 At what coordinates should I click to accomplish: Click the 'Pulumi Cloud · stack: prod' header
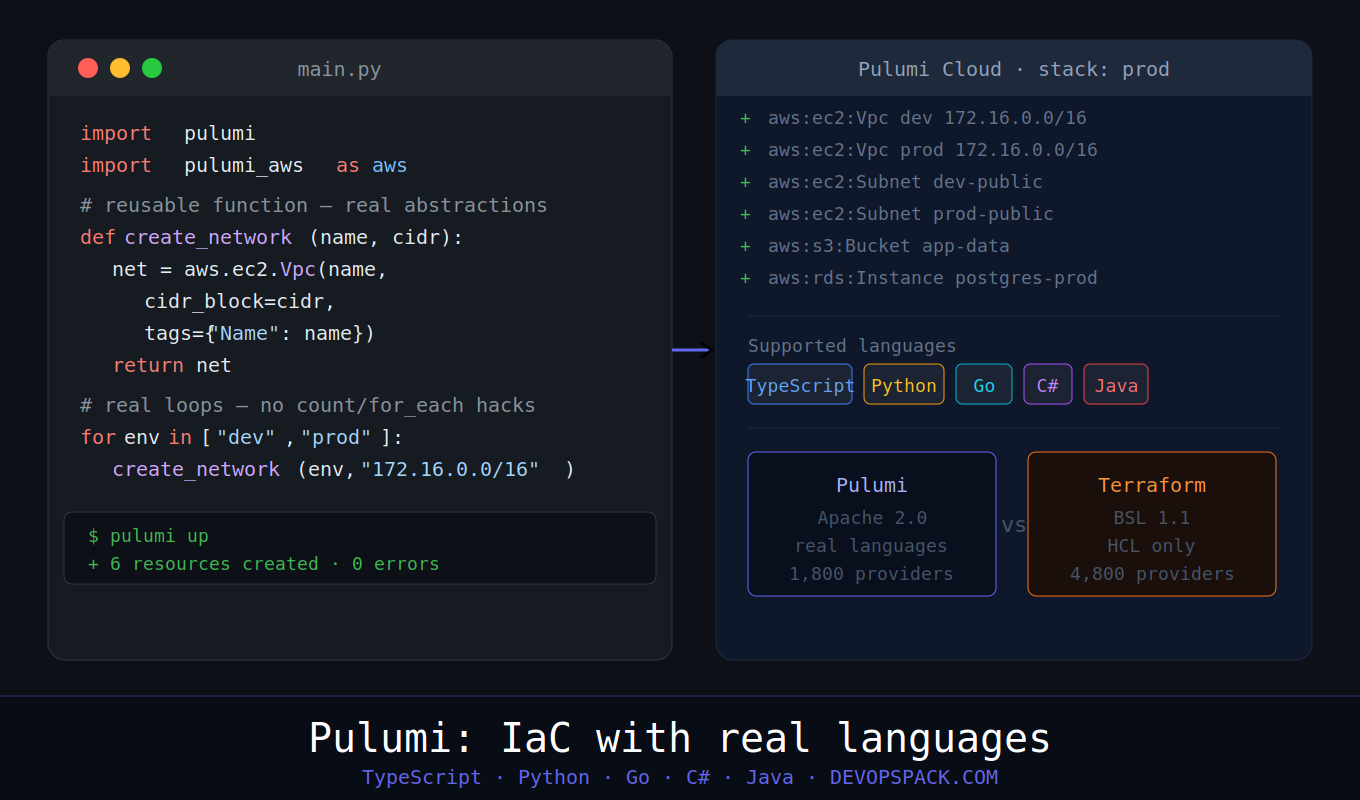click(x=1014, y=69)
